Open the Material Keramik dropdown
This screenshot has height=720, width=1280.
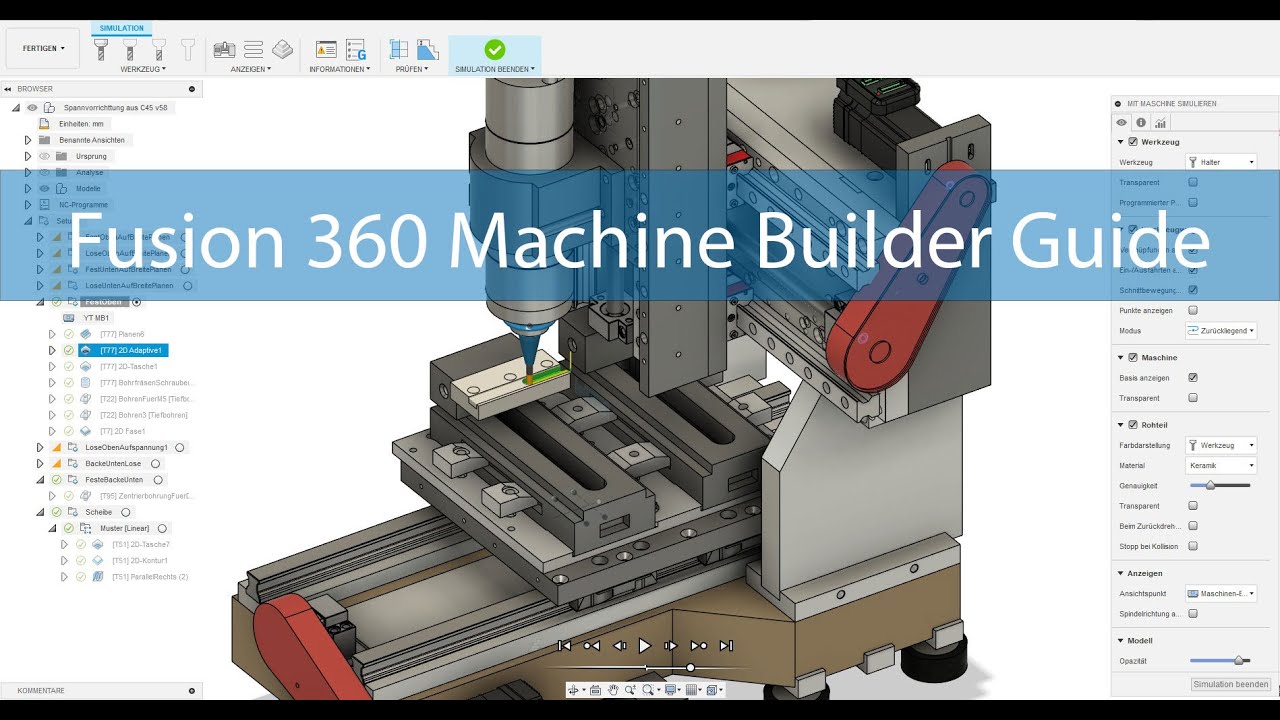tap(1221, 465)
